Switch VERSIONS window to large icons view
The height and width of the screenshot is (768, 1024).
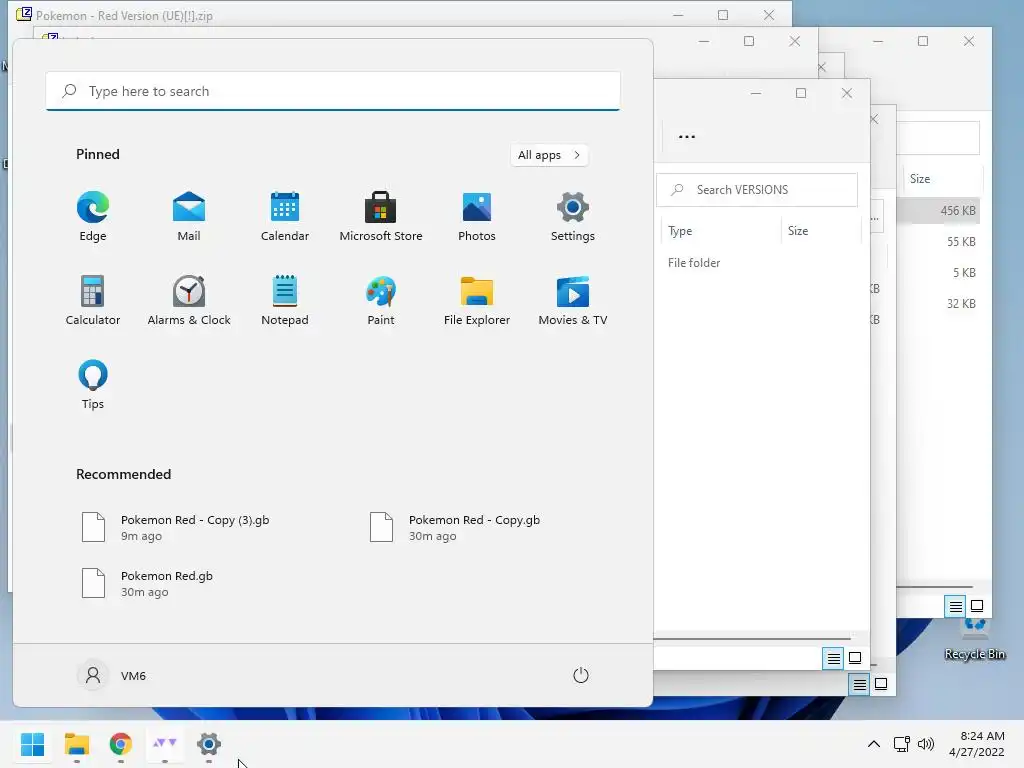(855, 658)
